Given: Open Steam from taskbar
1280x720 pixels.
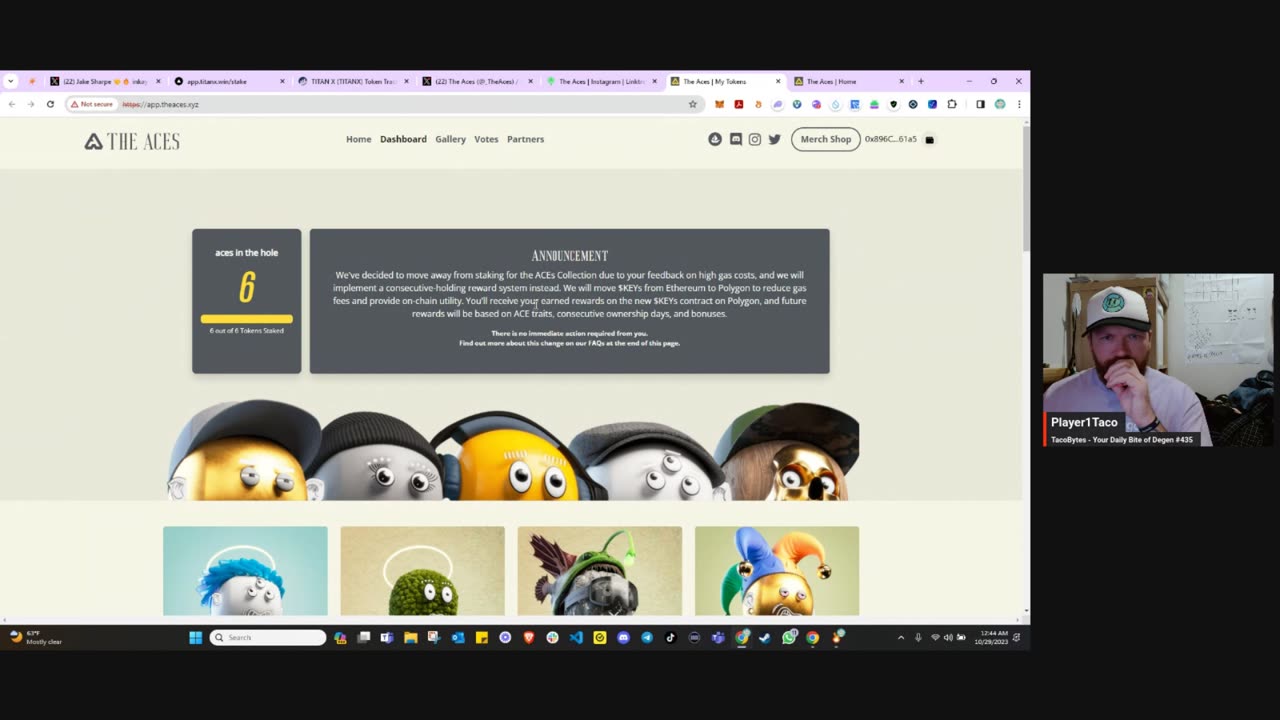Looking at the screenshot, I should (765, 637).
